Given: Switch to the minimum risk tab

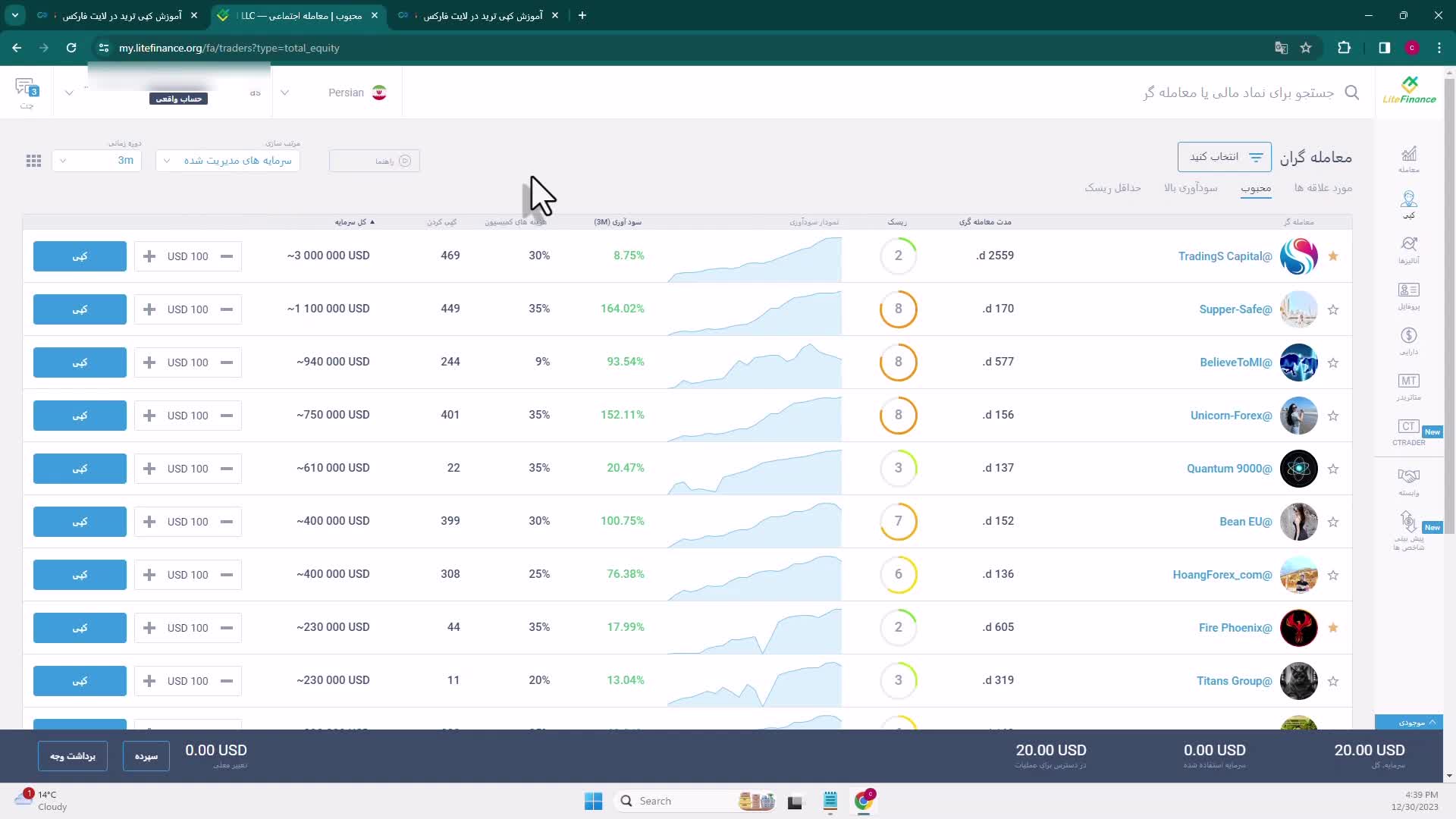Looking at the screenshot, I should coord(1112,188).
